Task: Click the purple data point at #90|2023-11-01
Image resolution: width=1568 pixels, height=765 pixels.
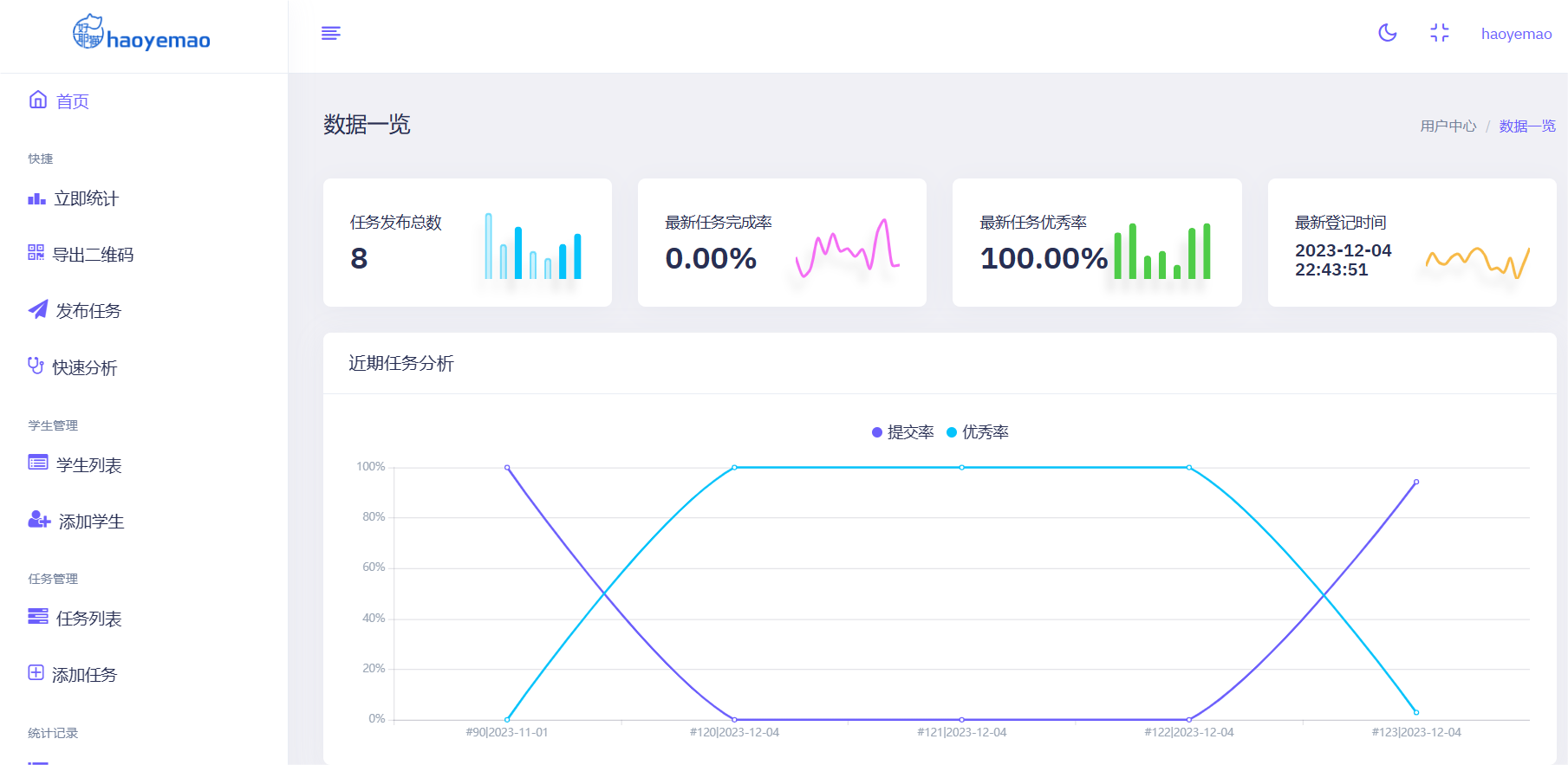Action: click(507, 468)
